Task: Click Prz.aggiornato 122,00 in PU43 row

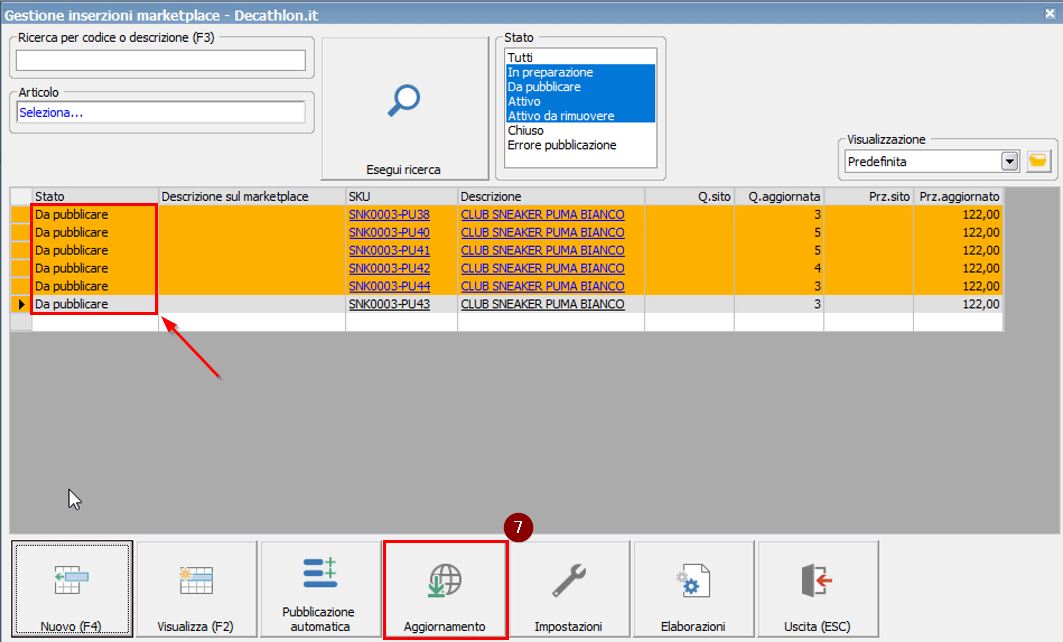Action: [x=958, y=304]
